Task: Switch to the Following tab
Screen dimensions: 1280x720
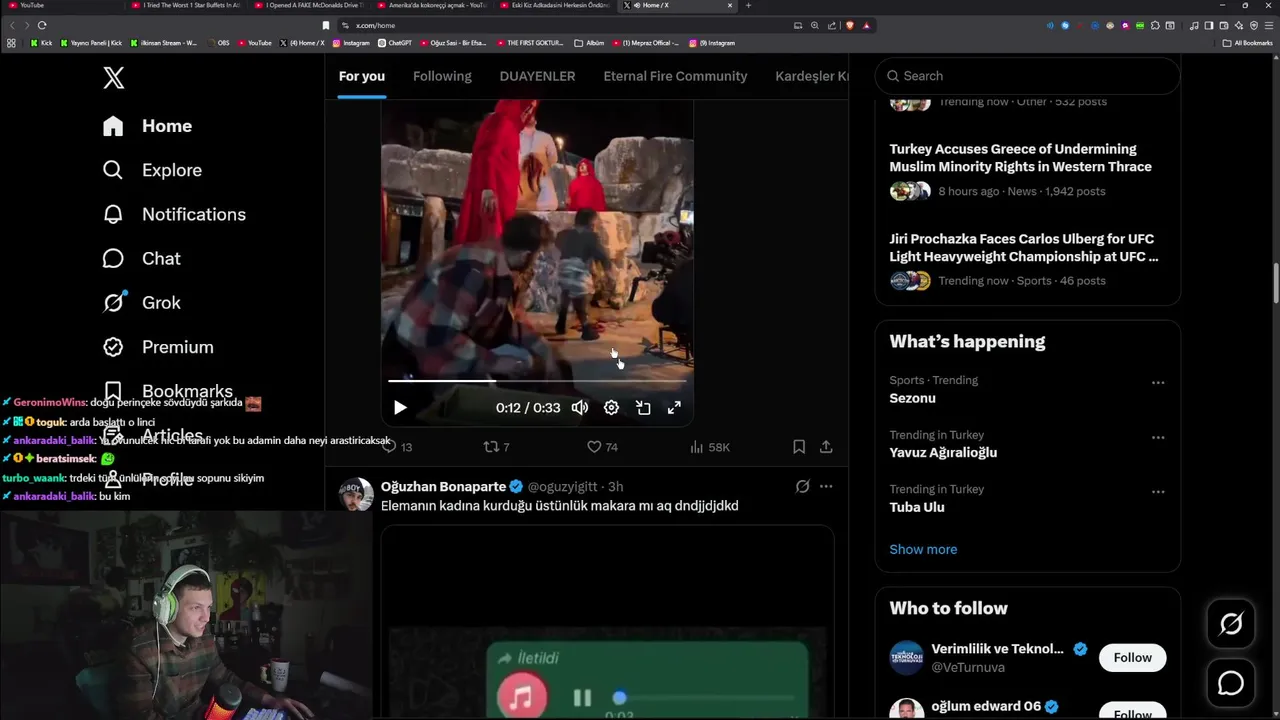Action: [x=442, y=76]
